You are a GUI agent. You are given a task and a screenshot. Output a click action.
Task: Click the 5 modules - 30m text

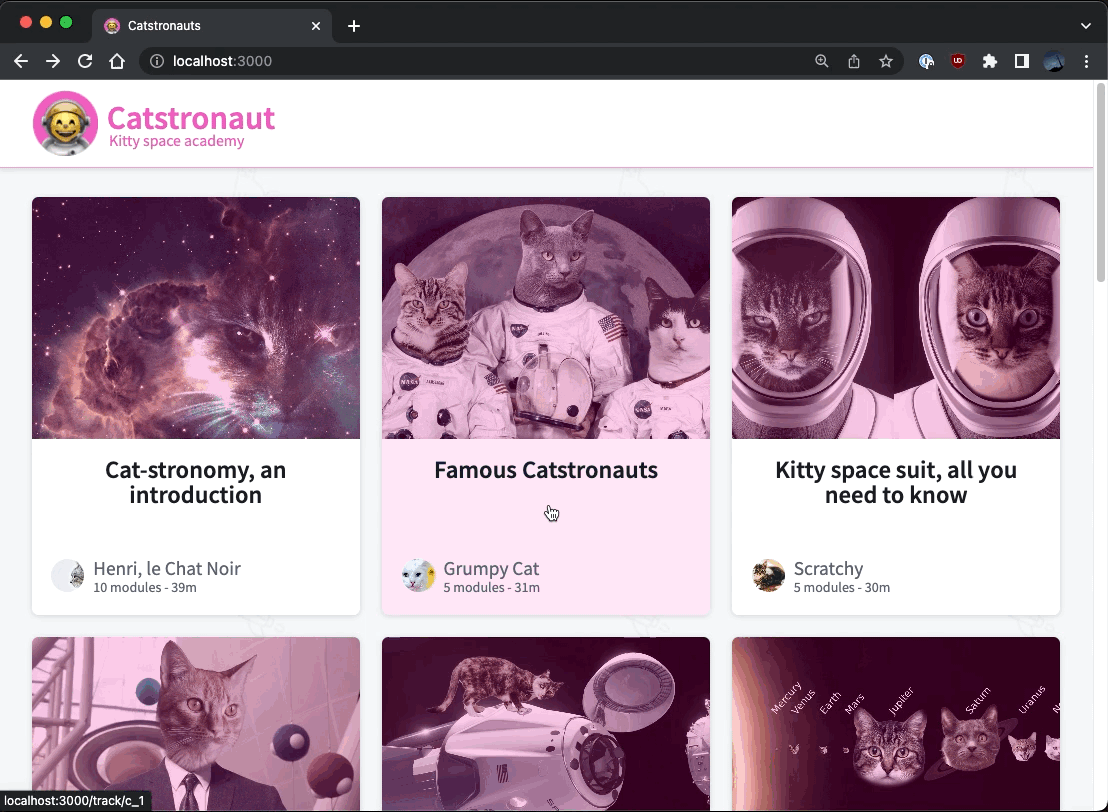click(842, 587)
